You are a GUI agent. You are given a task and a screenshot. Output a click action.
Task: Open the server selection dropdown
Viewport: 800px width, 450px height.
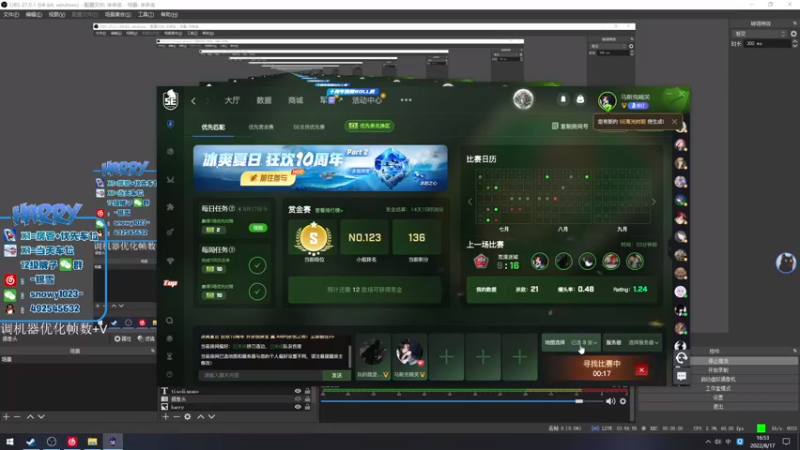tap(633, 343)
